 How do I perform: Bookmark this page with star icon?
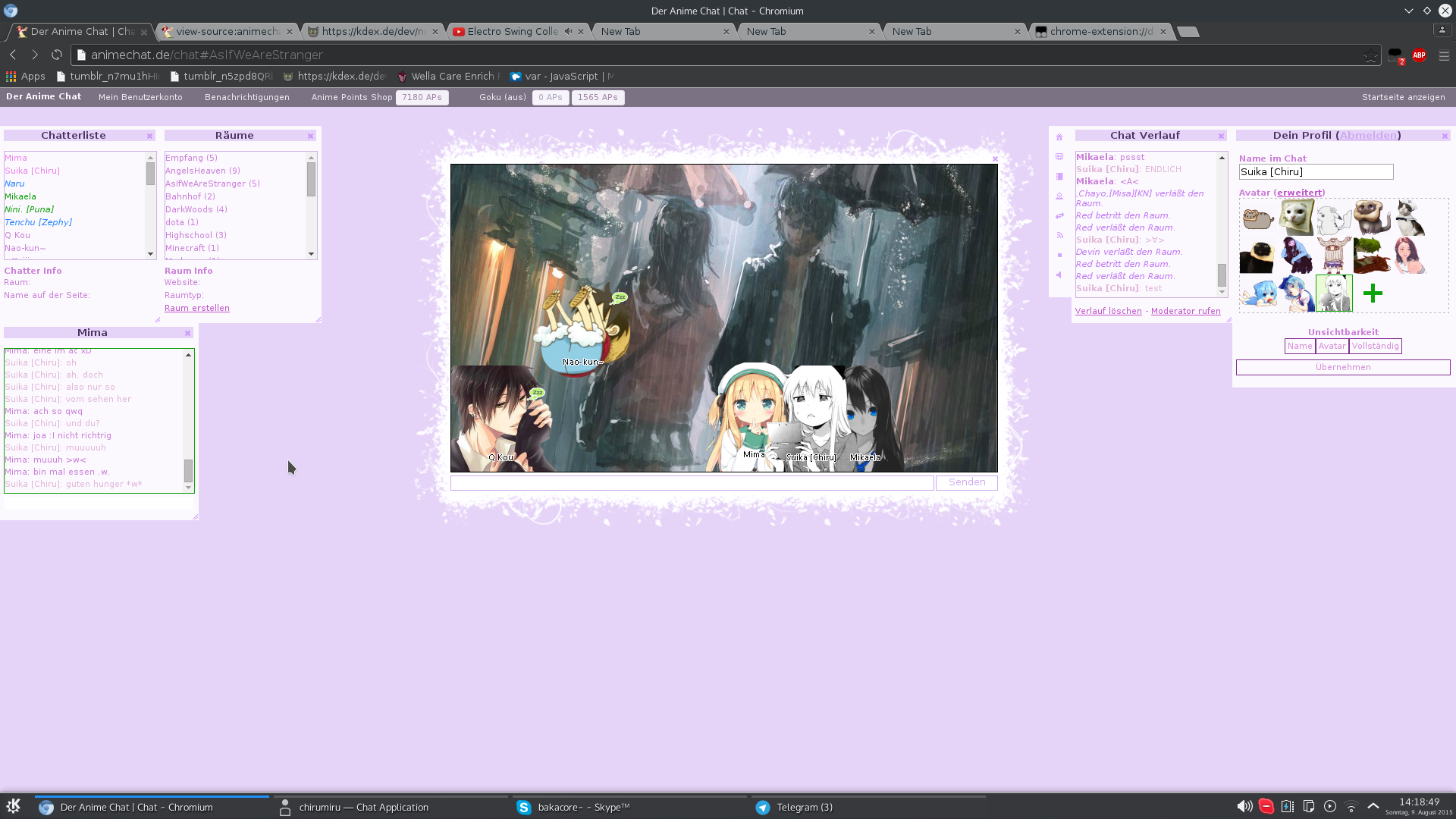click(1370, 55)
